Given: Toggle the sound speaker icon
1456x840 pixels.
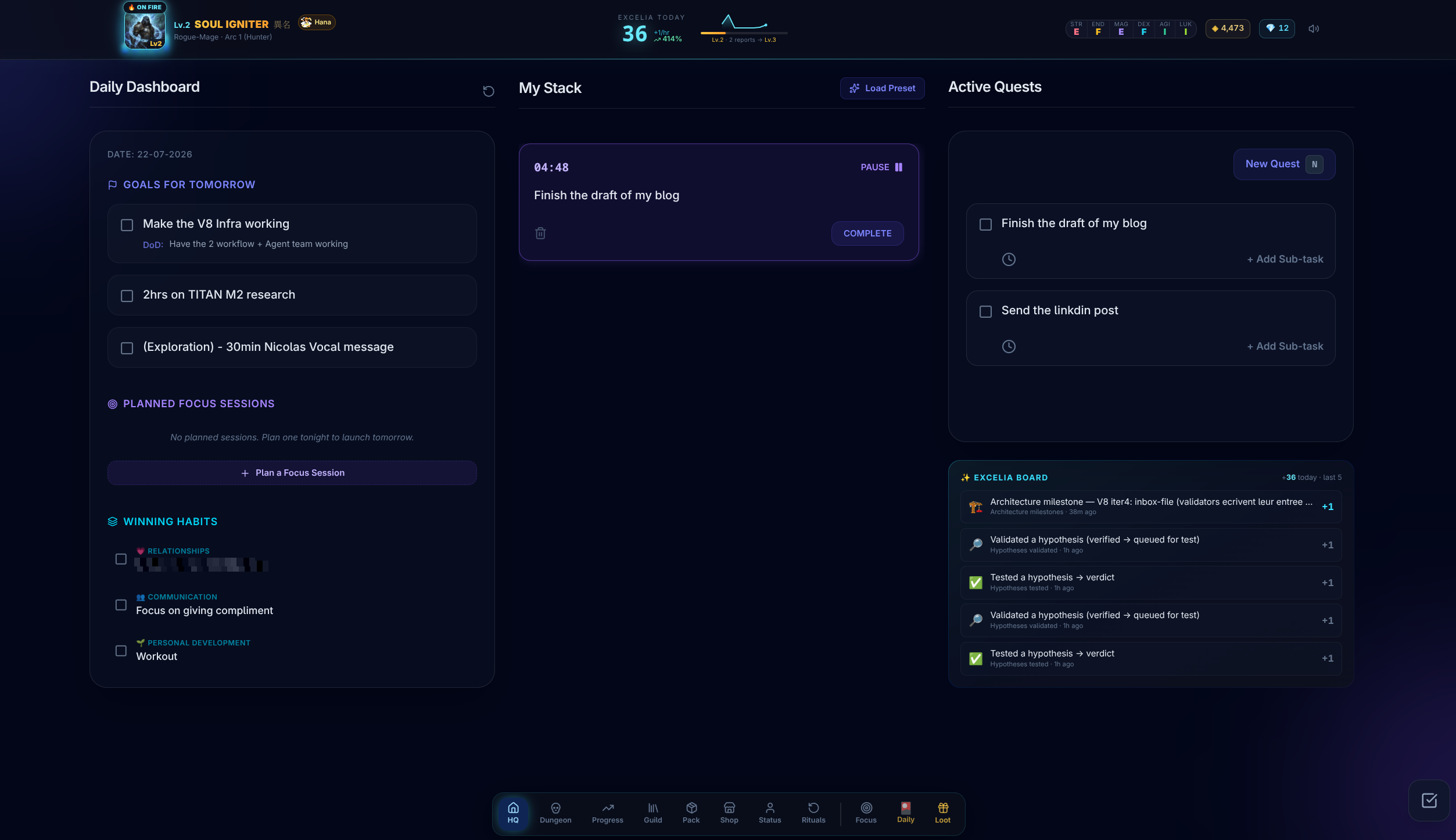Looking at the screenshot, I should click(1314, 28).
